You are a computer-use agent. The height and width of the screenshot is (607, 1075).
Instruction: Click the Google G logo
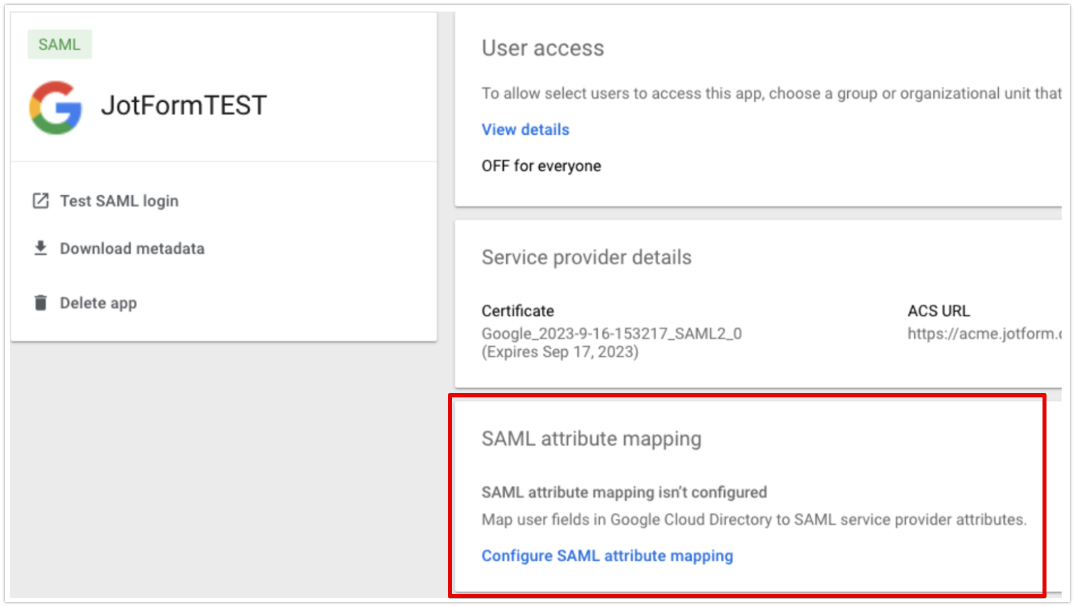click(x=55, y=107)
